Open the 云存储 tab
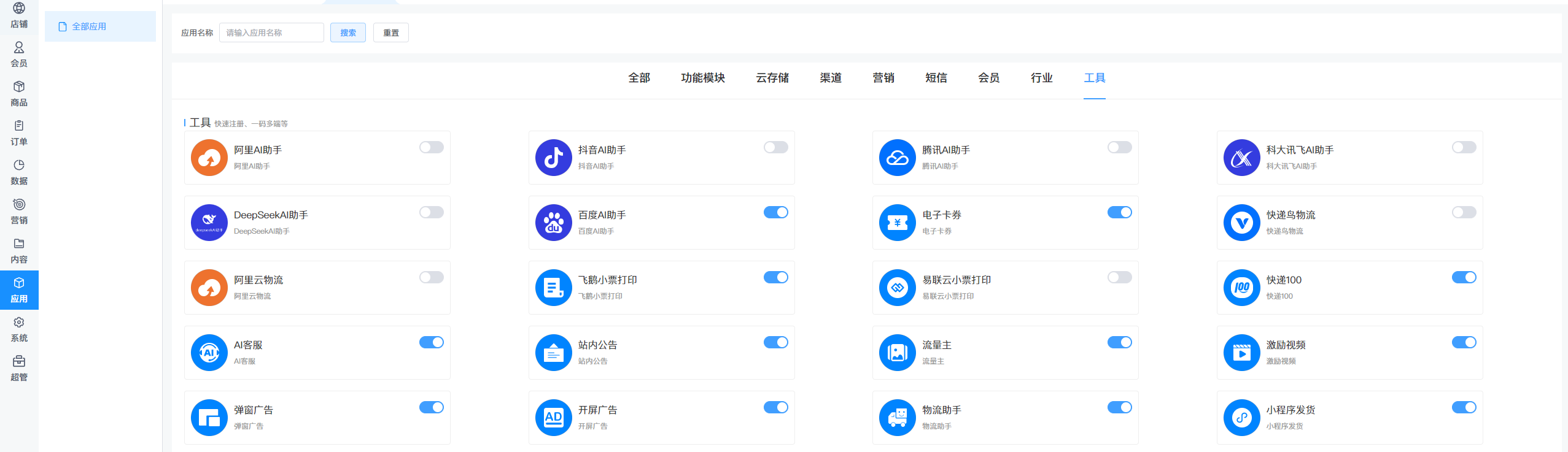 (772, 78)
